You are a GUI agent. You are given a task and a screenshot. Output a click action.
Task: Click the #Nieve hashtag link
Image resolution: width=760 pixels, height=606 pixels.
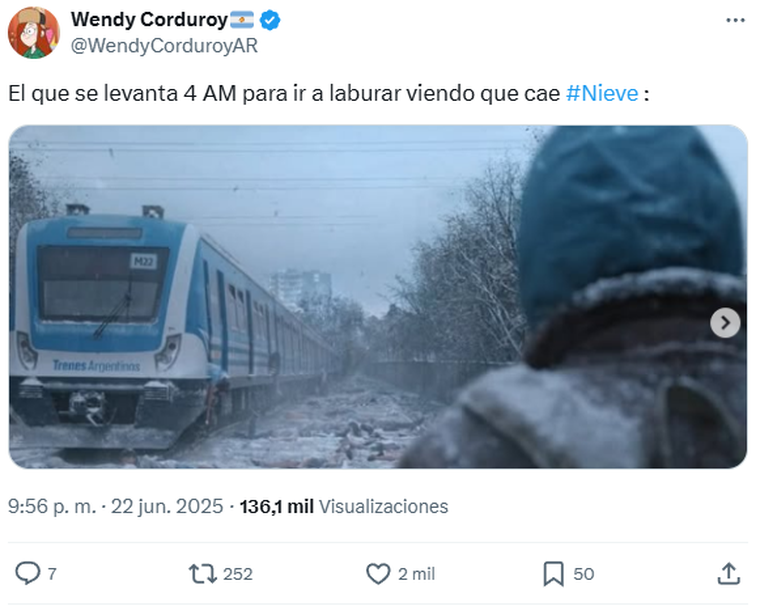coord(602,93)
